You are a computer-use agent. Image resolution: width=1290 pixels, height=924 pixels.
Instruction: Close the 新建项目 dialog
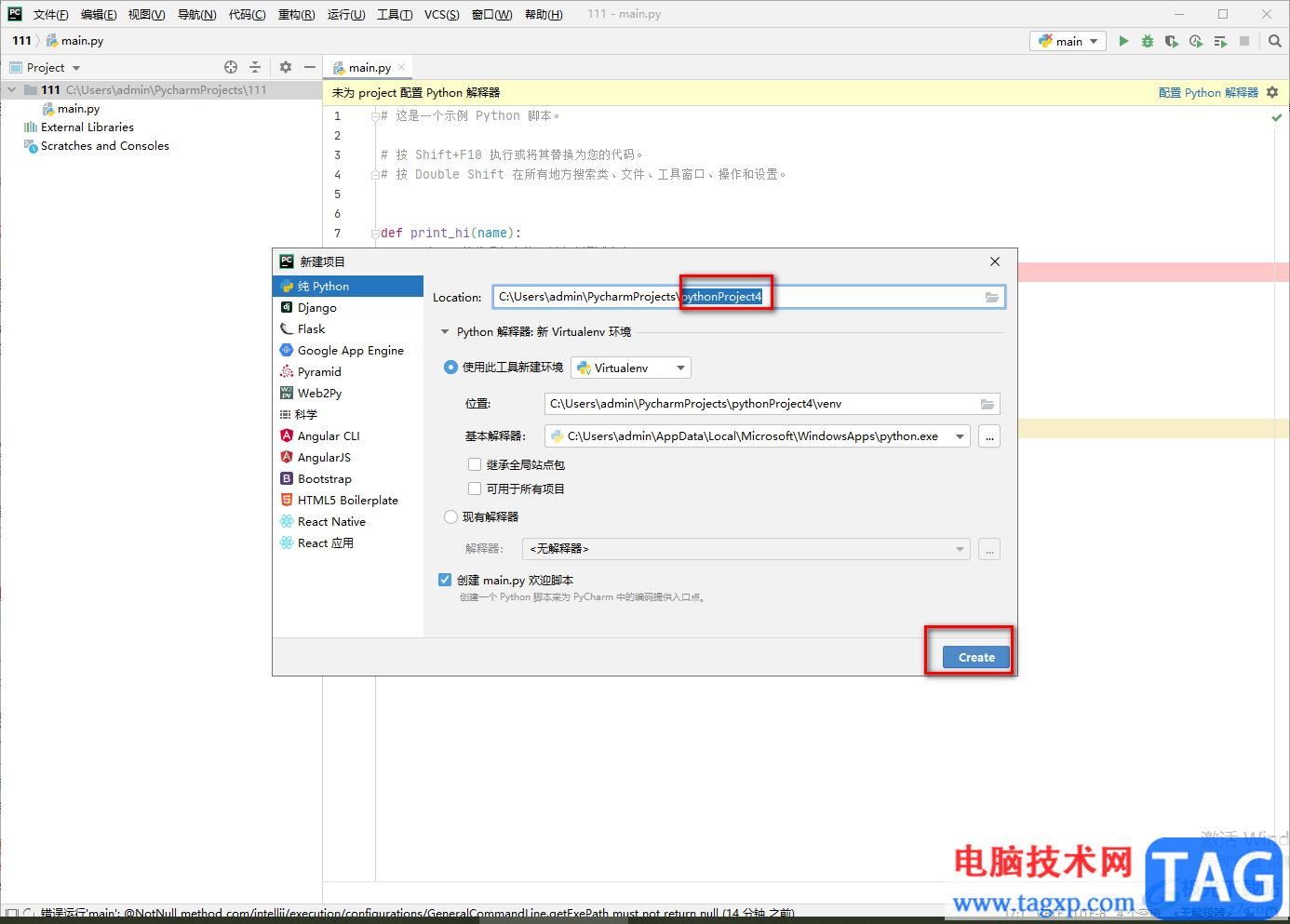pyautogui.click(x=995, y=261)
